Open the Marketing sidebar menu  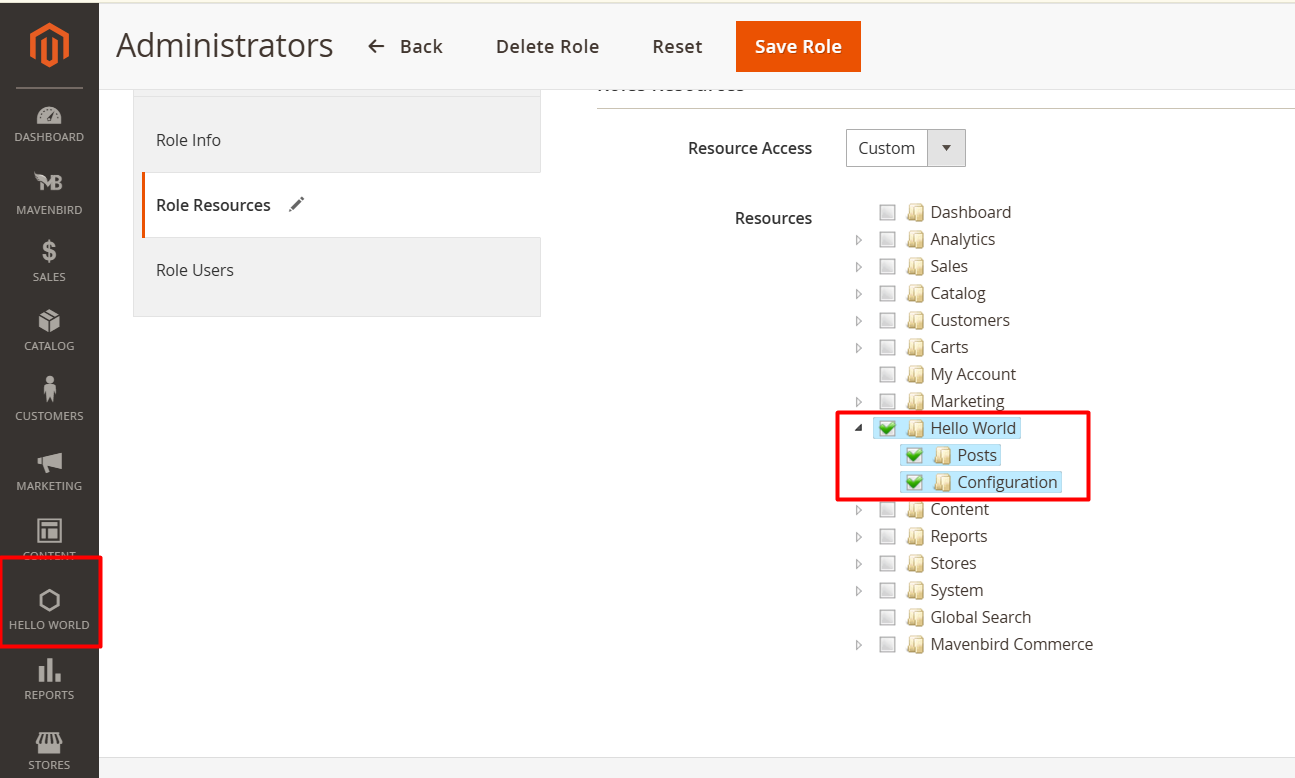pyautogui.click(x=49, y=471)
